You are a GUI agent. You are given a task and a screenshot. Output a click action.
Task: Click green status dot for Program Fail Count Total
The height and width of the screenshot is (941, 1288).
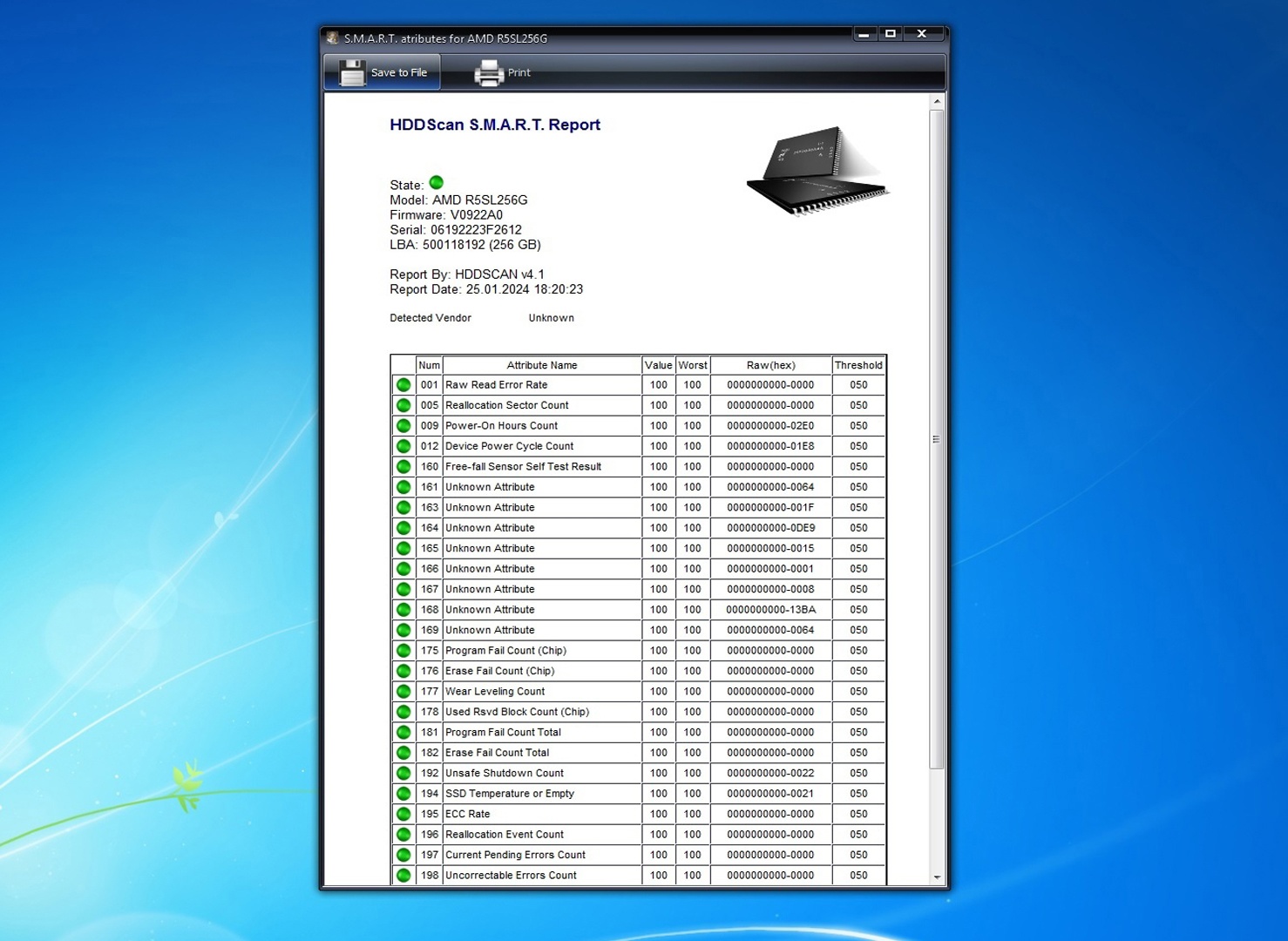[x=403, y=733]
